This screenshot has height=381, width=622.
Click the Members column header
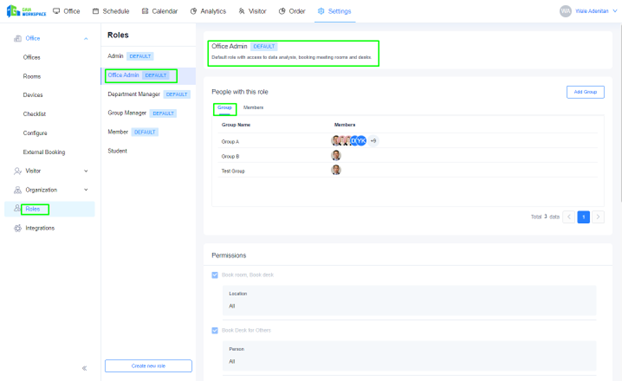[x=345, y=125]
